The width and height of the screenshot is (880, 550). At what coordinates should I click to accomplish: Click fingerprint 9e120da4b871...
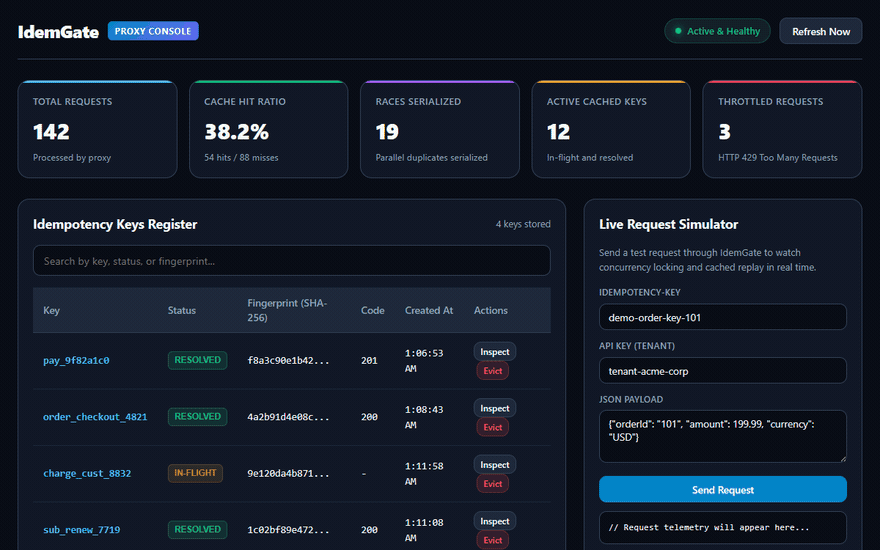tap(288, 473)
